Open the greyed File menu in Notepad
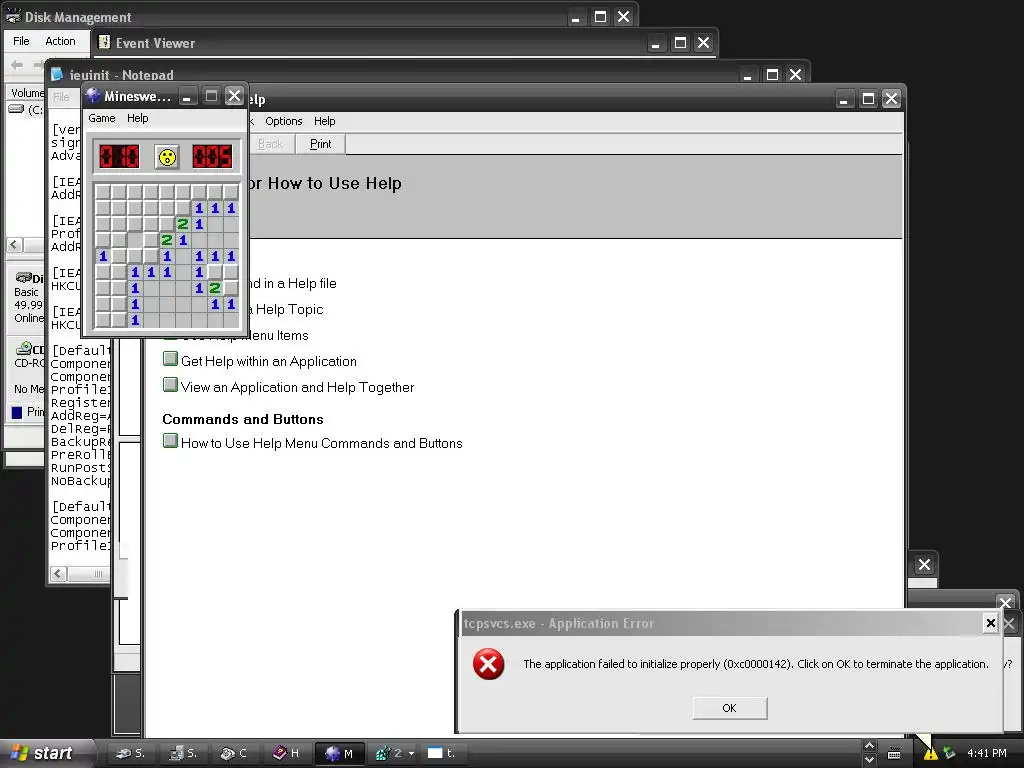This screenshot has width=1024, height=768. pos(61,97)
